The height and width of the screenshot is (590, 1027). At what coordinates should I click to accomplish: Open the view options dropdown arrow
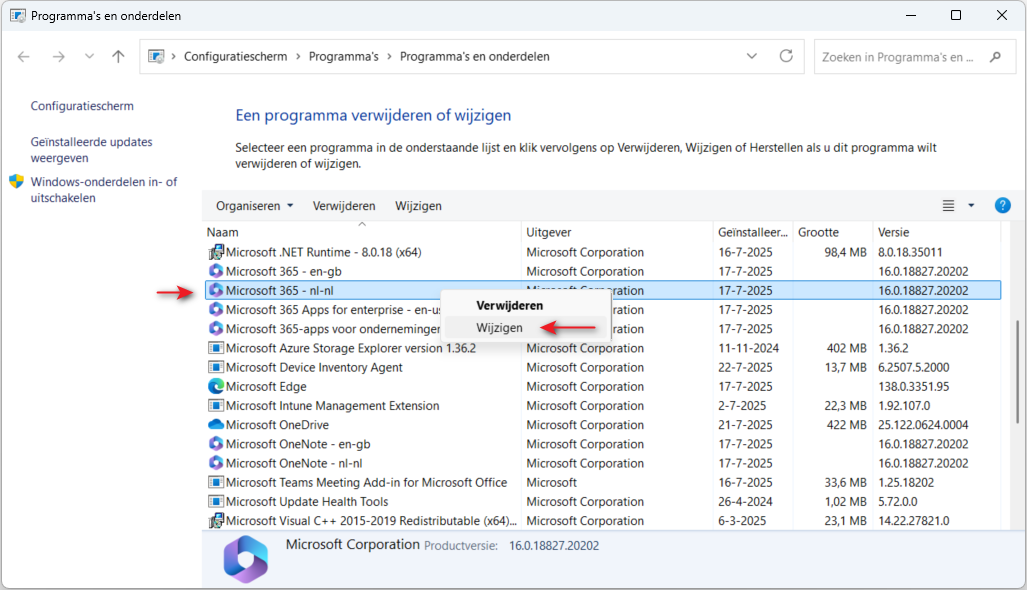971,206
